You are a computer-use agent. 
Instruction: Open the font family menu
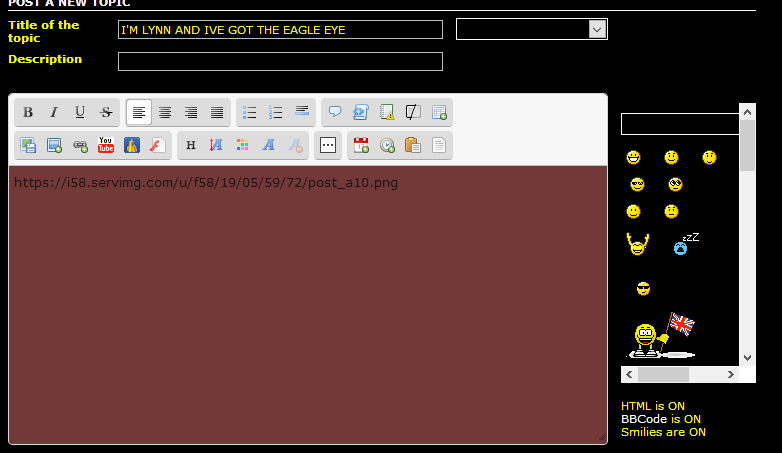268,145
